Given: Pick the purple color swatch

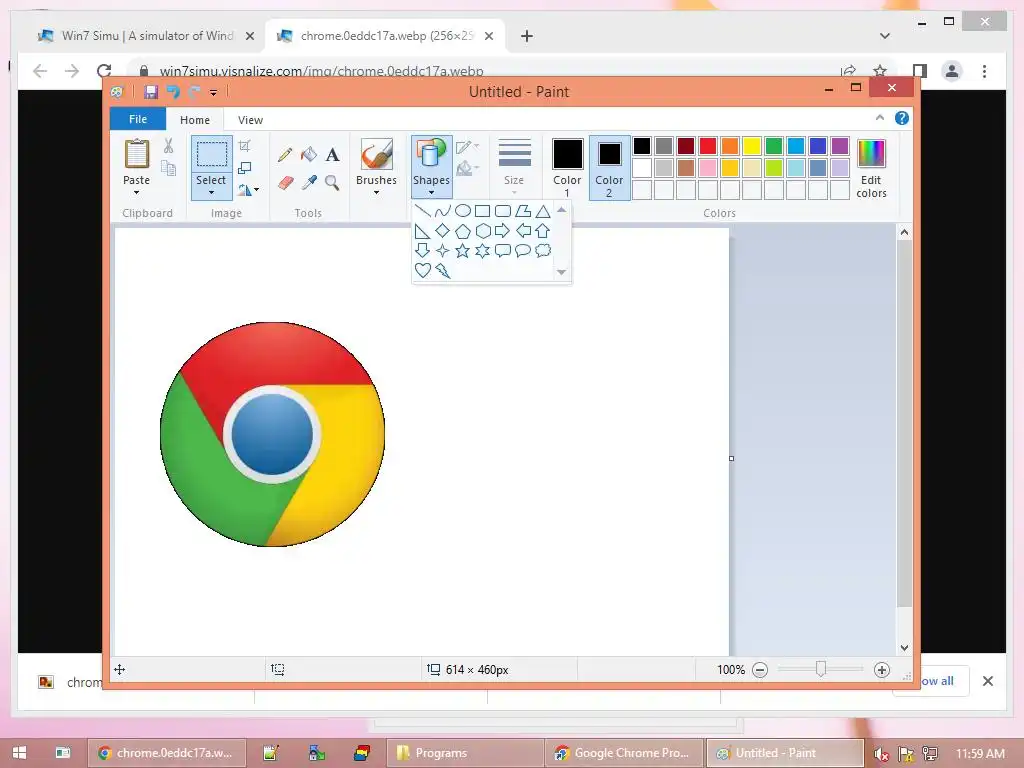Looking at the screenshot, I should coord(840,146).
